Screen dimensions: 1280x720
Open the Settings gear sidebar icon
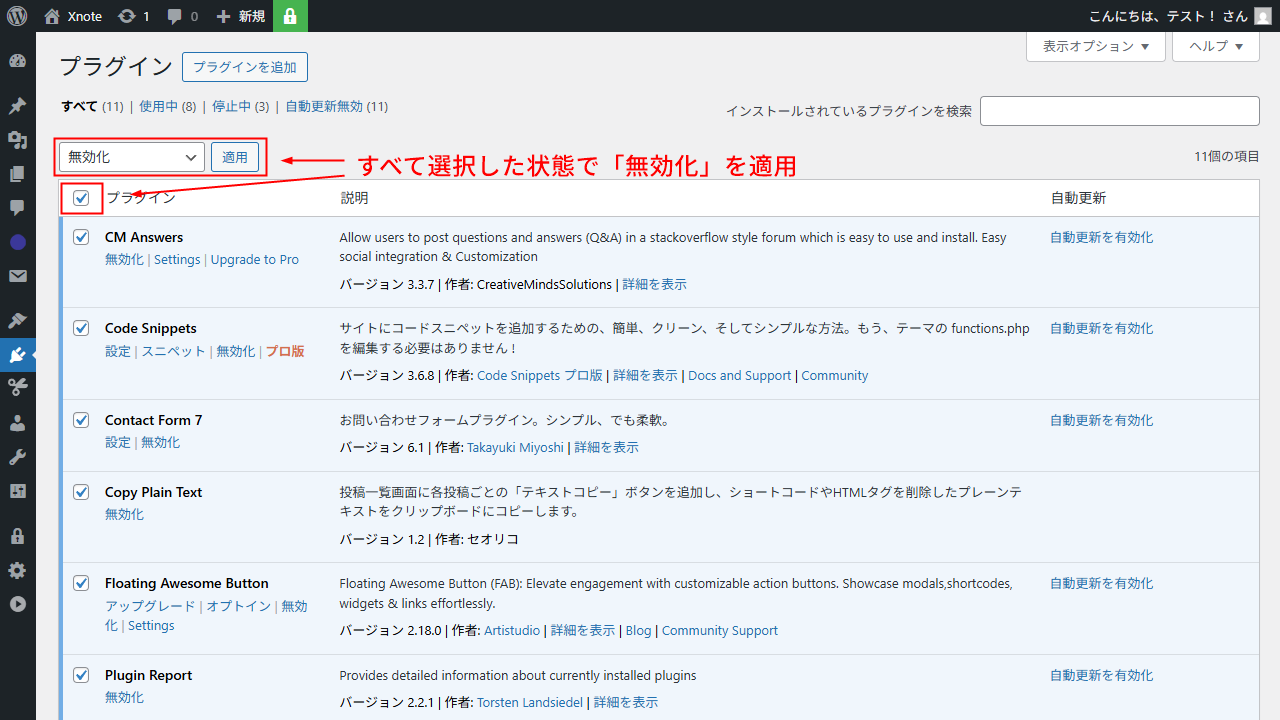click(17, 570)
